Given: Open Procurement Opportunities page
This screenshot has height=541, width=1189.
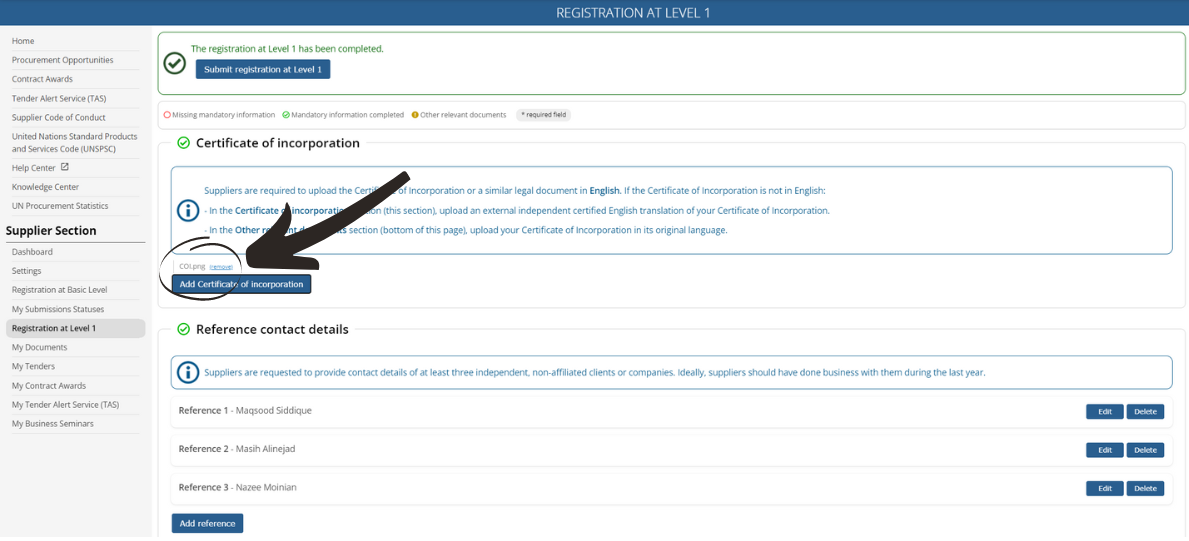Looking at the screenshot, I should tap(62, 60).
